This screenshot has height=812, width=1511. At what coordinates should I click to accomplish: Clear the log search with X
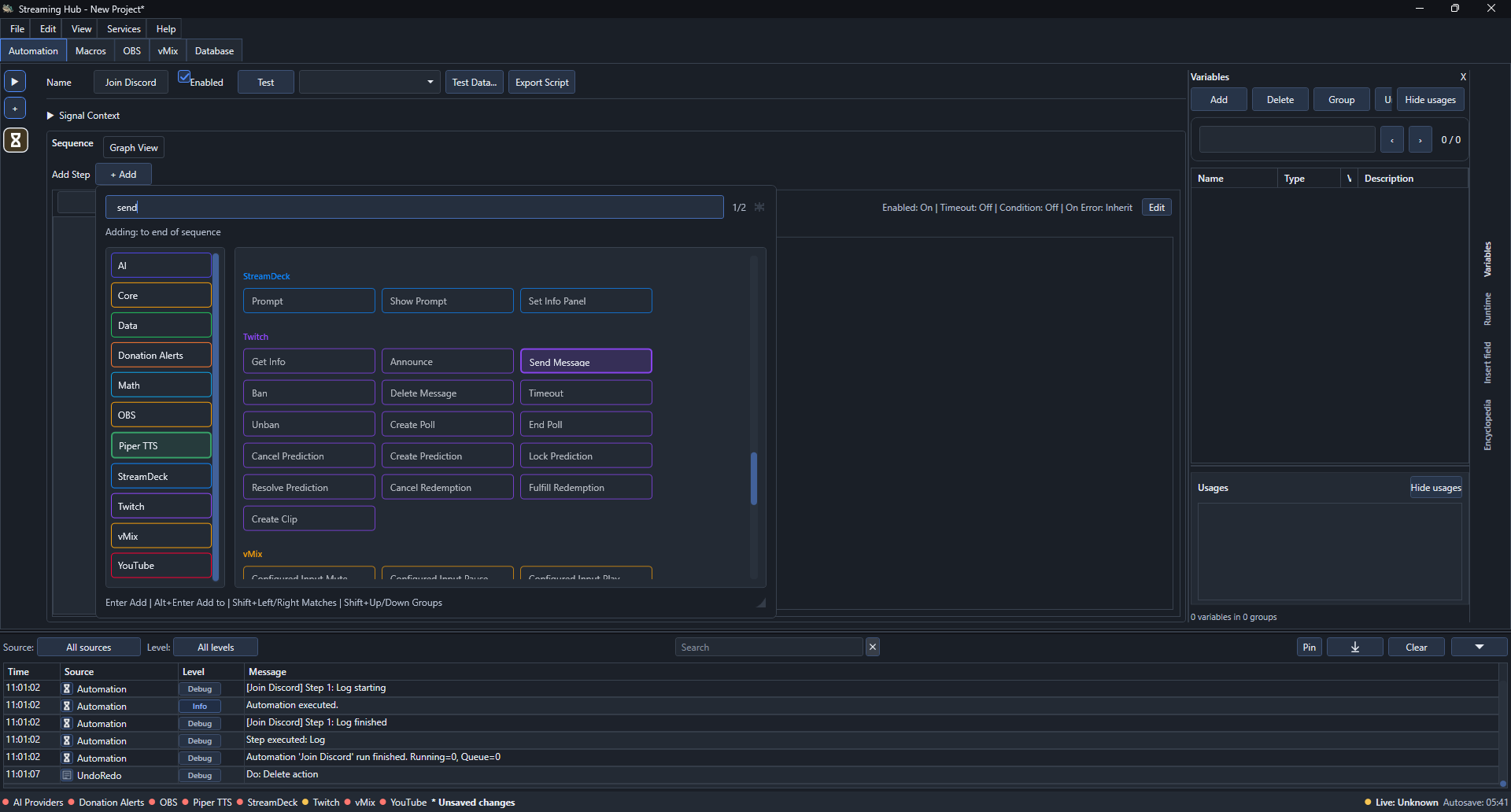click(x=873, y=647)
